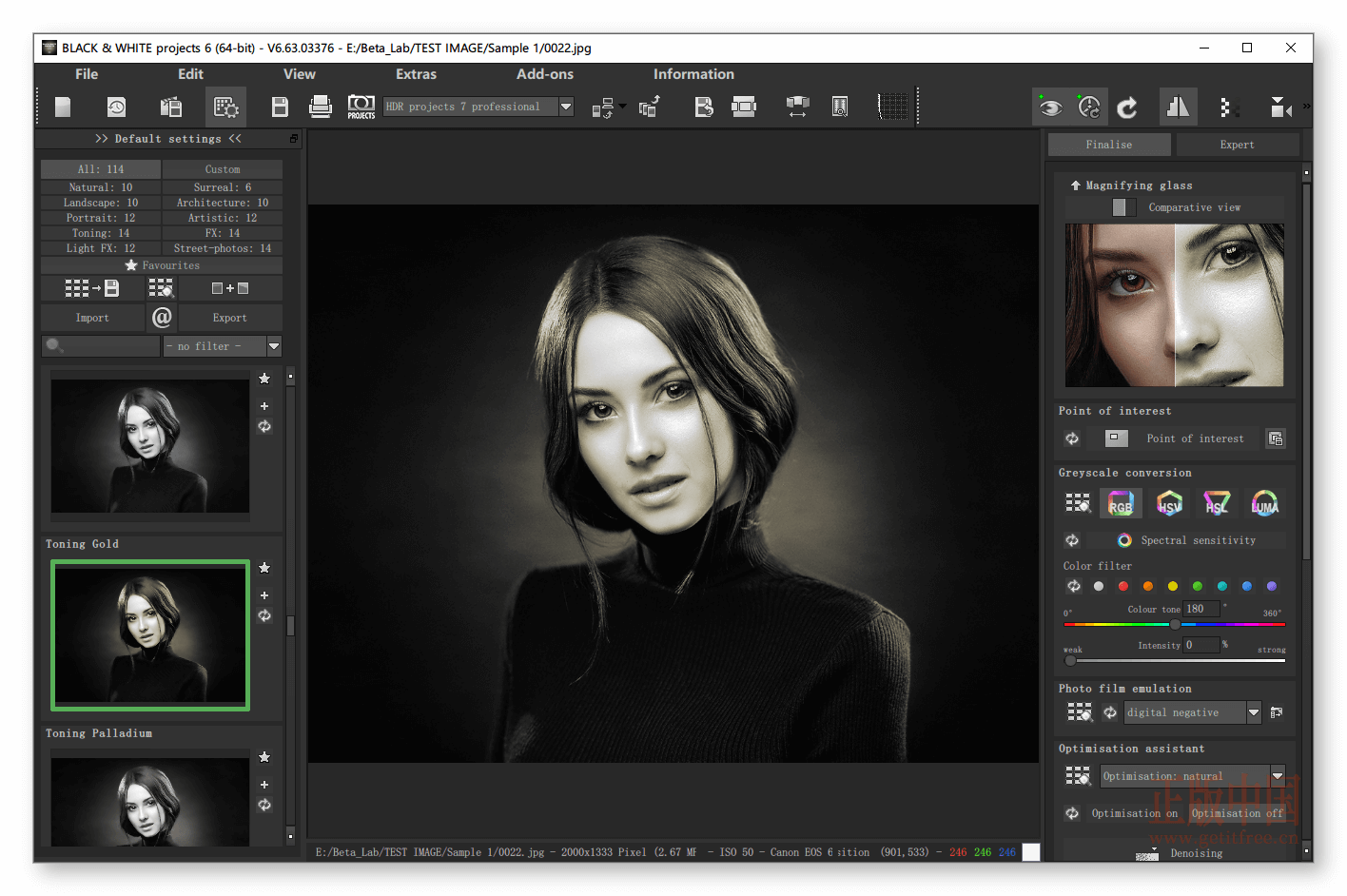Screen dimensions: 1347x896
Task: Click the preset search input field
Action: (101, 346)
